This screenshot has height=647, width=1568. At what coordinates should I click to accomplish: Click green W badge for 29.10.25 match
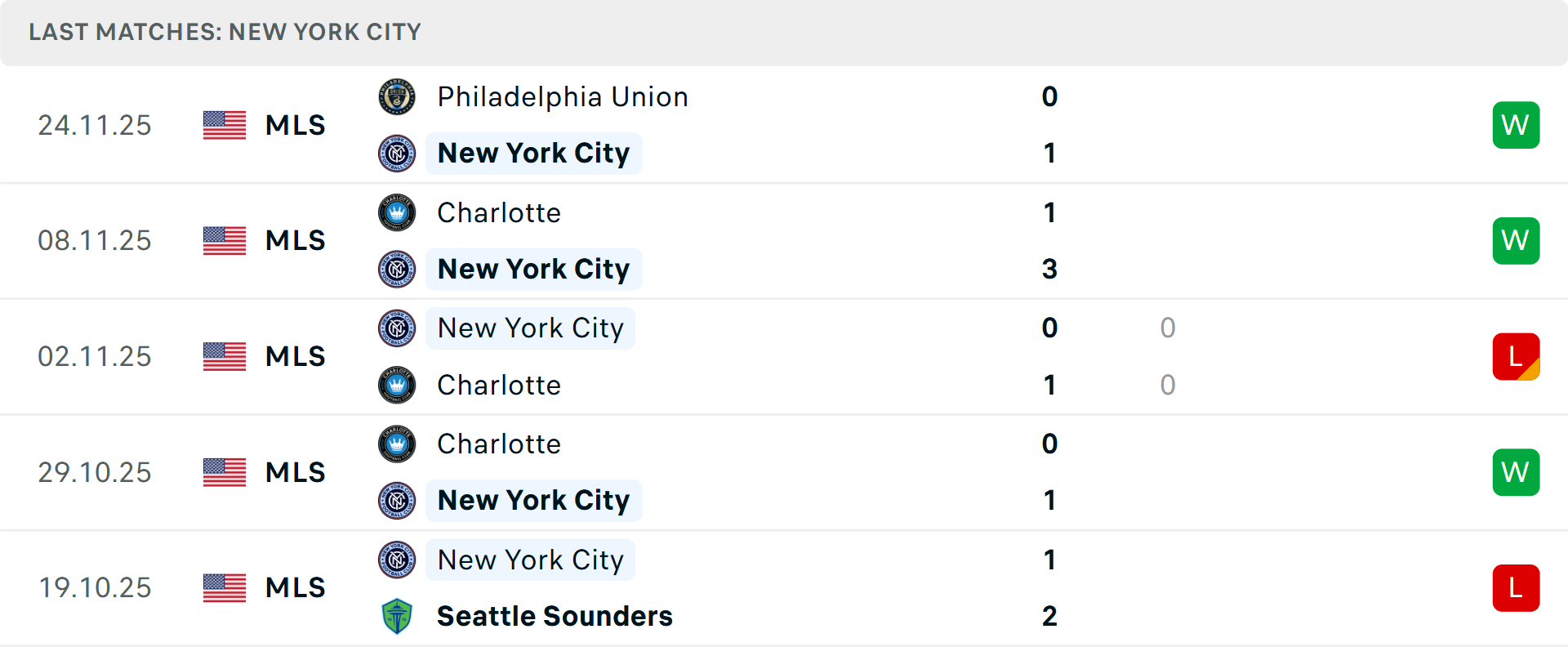(1516, 472)
